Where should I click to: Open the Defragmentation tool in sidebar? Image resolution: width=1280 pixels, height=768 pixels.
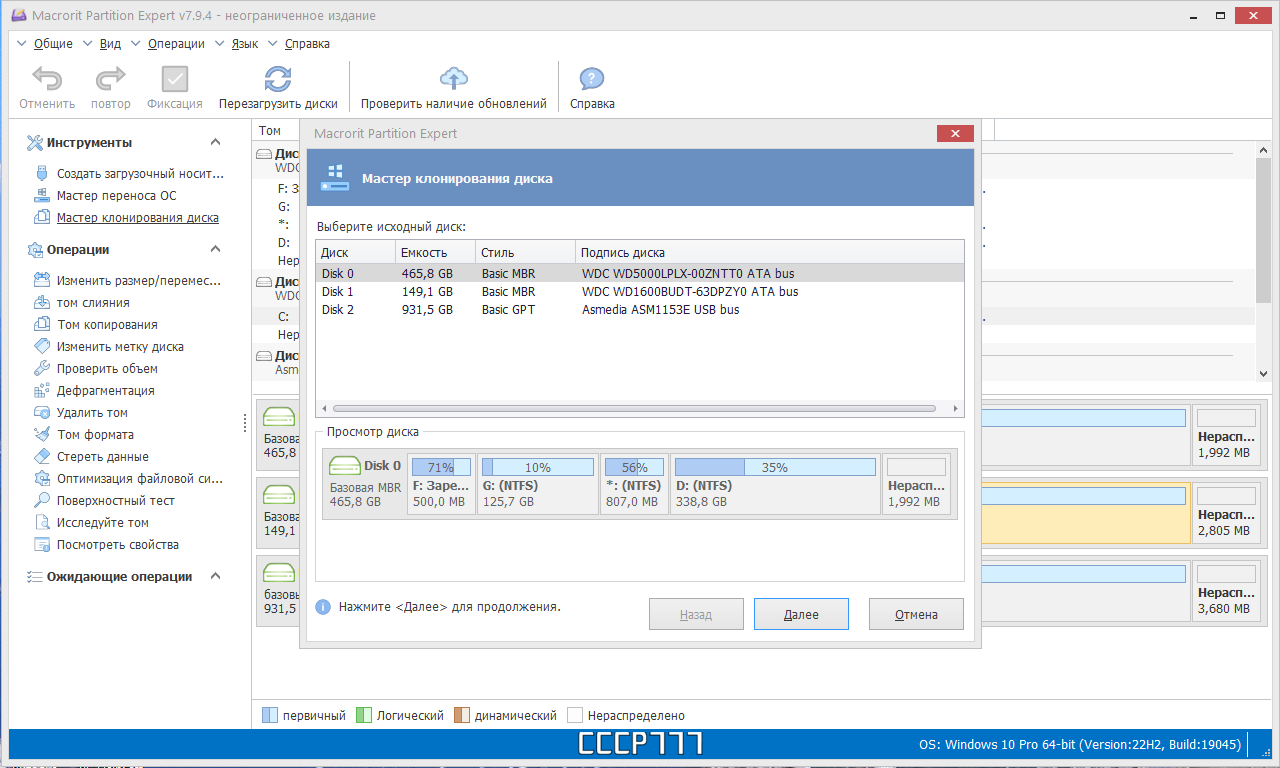point(105,391)
